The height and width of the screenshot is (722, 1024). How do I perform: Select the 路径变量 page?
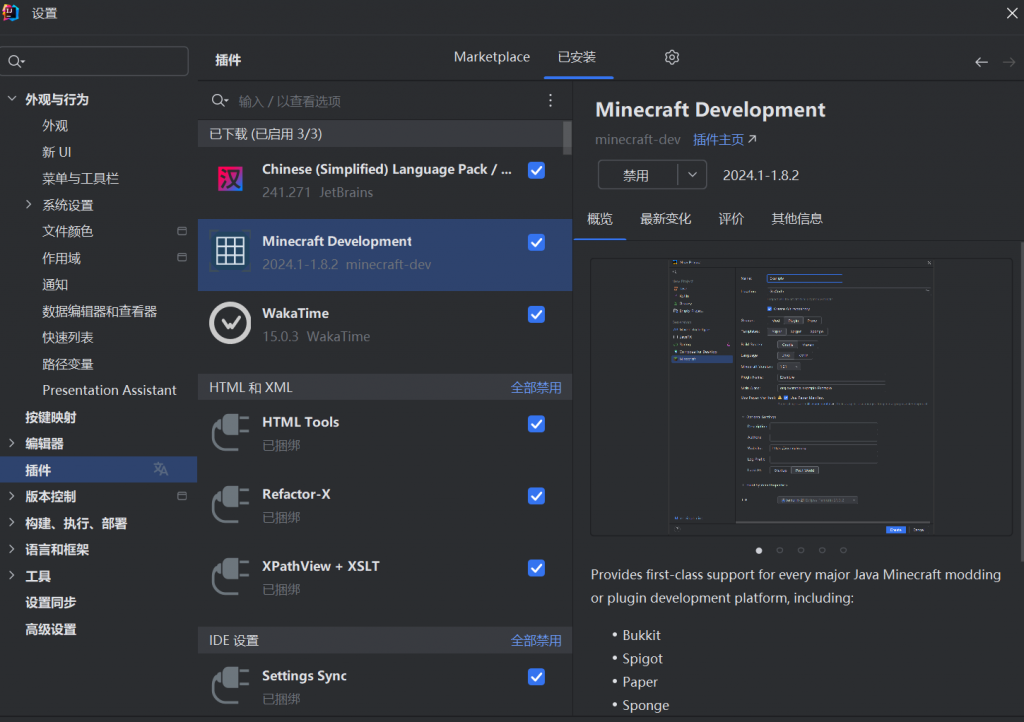(68, 364)
